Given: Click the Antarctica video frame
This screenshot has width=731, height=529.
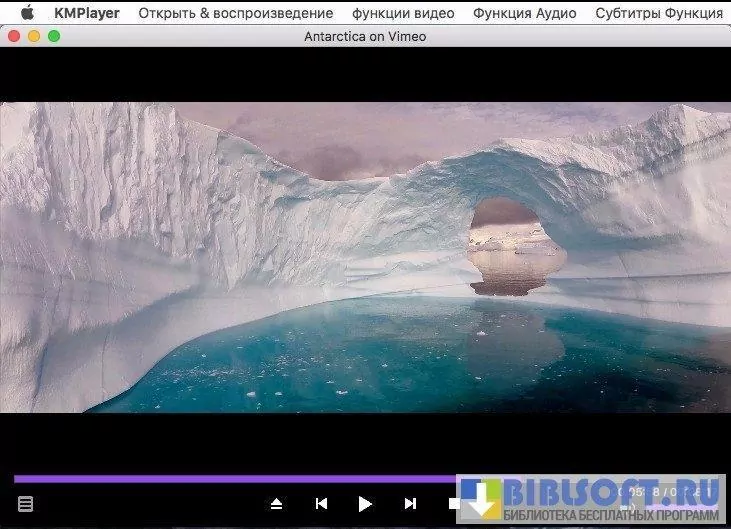Looking at the screenshot, I should pyautogui.click(x=365, y=256).
